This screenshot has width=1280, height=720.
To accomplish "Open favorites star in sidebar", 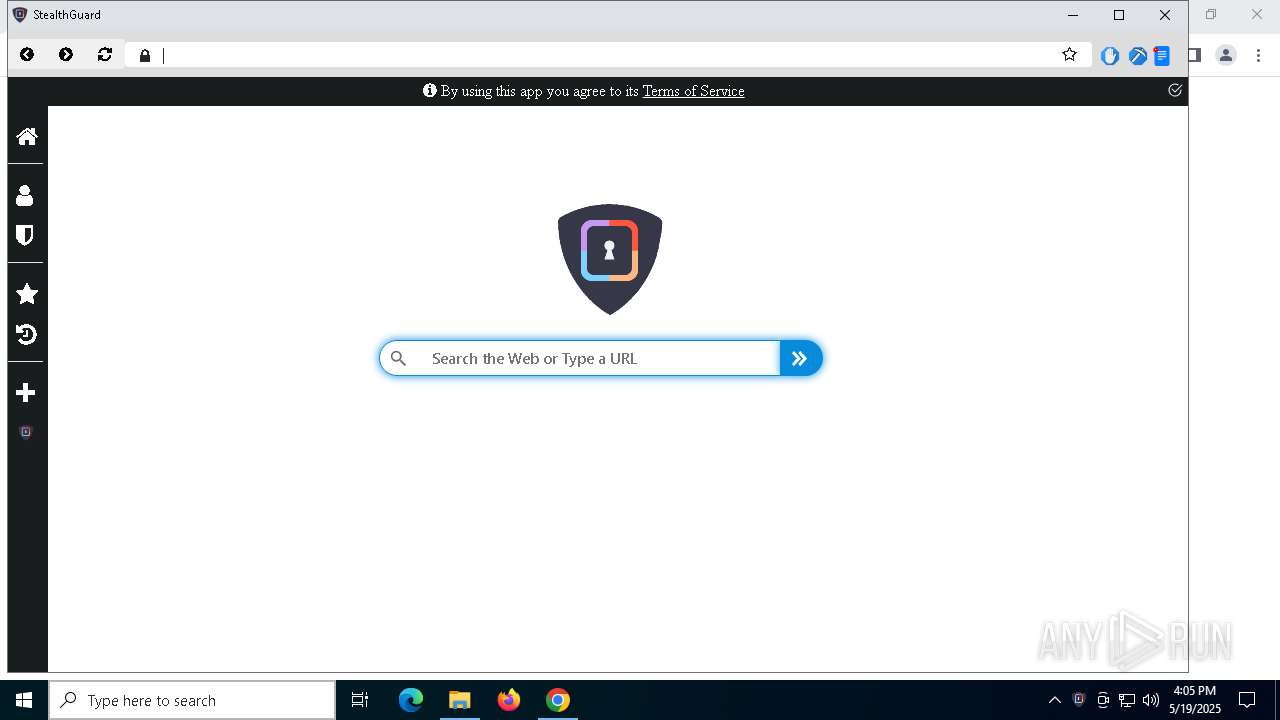I will coord(27,294).
